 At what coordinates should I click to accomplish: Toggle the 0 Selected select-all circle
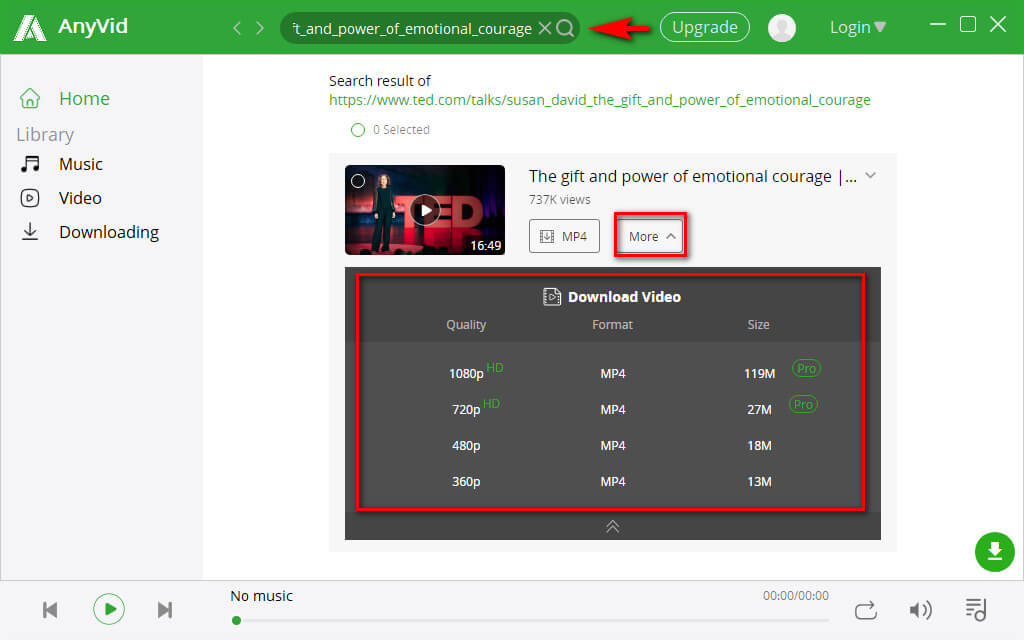pos(358,130)
